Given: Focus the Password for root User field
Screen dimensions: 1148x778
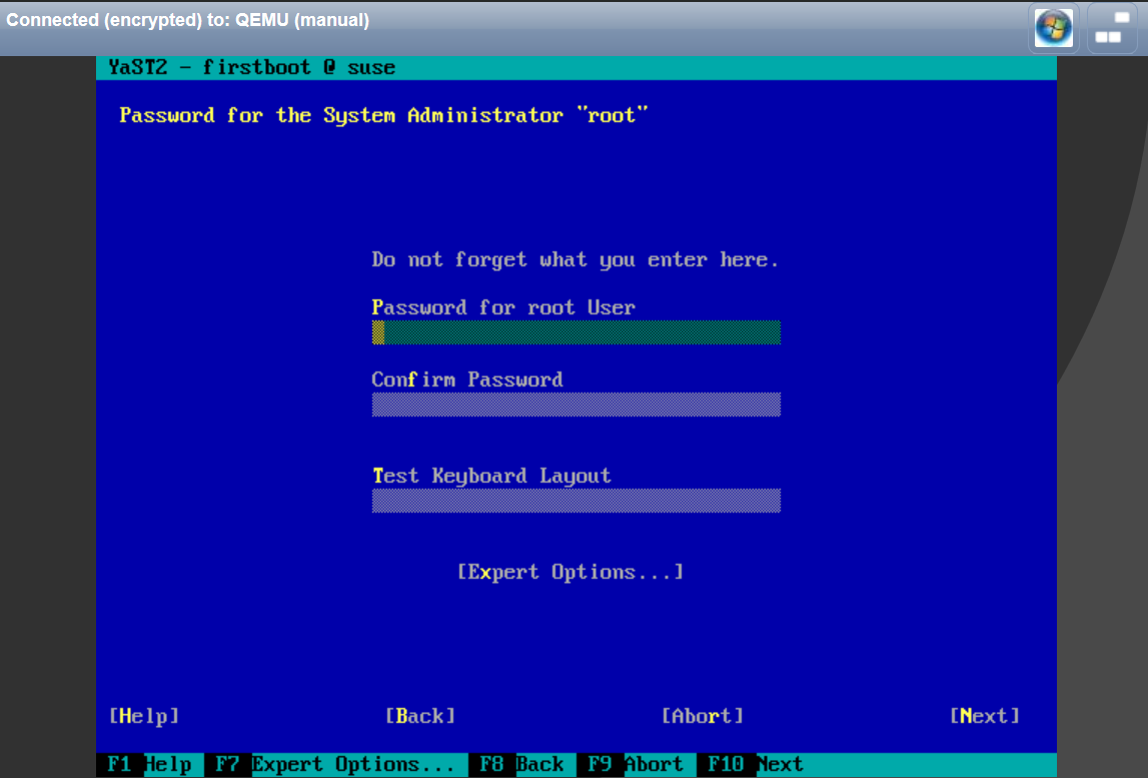Looking at the screenshot, I should (x=576, y=332).
